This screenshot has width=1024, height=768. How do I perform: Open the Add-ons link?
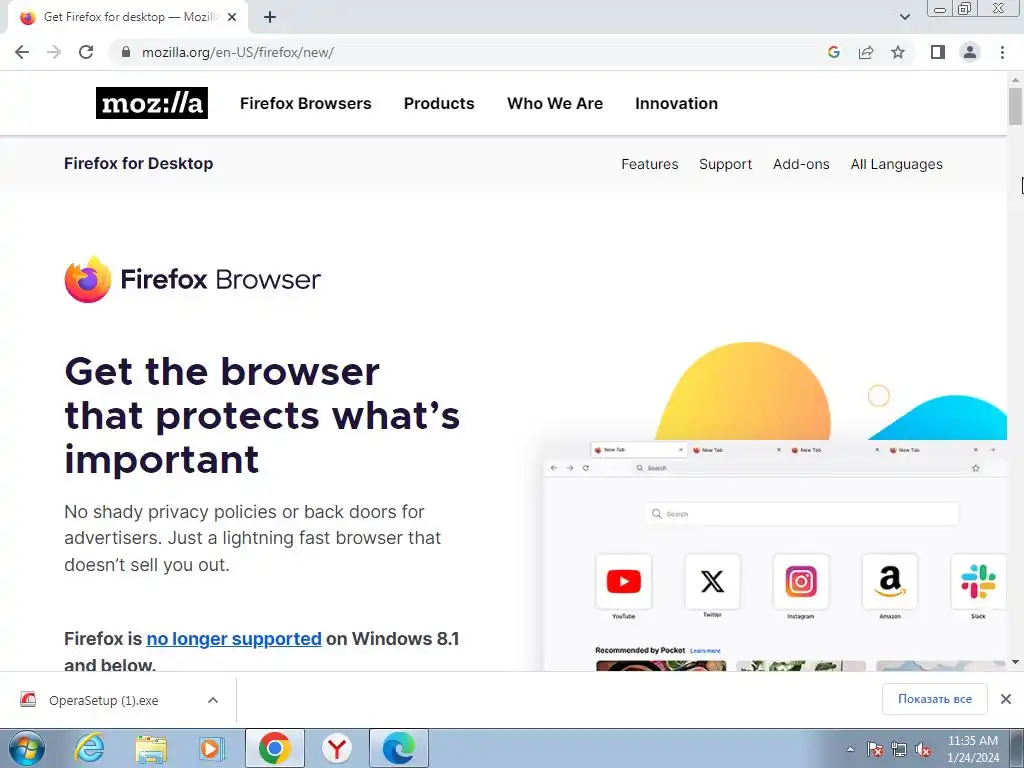click(801, 164)
